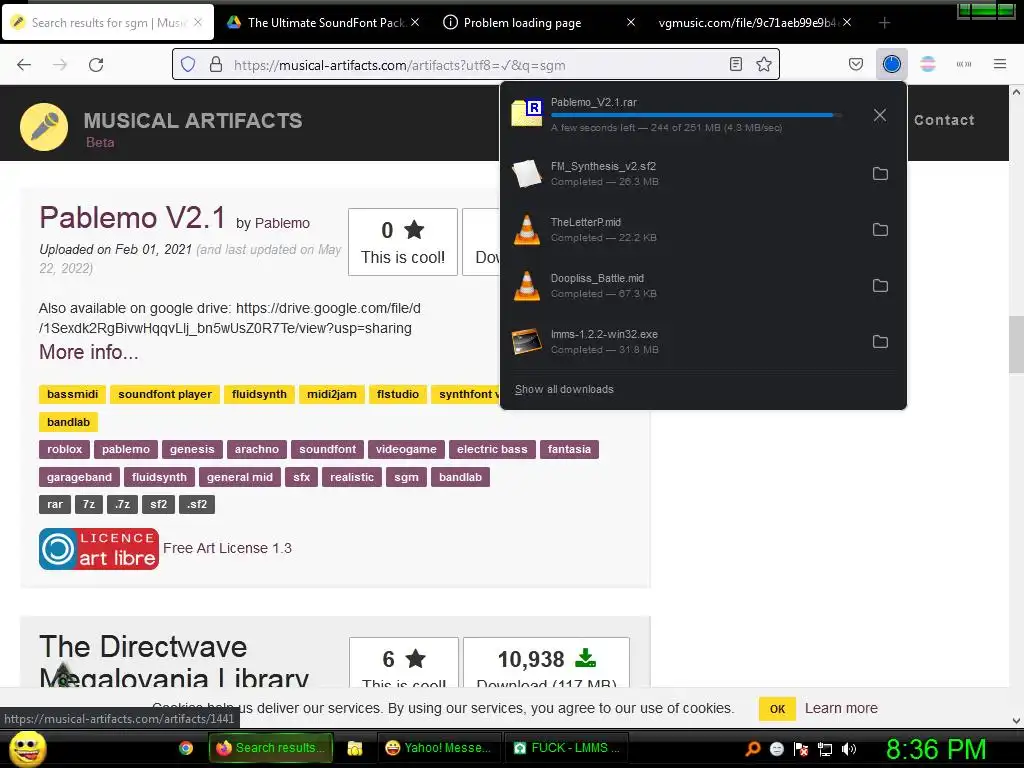The image size is (1024, 768).
Task: Select the garageband tag
Action: [x=79, y=477]
